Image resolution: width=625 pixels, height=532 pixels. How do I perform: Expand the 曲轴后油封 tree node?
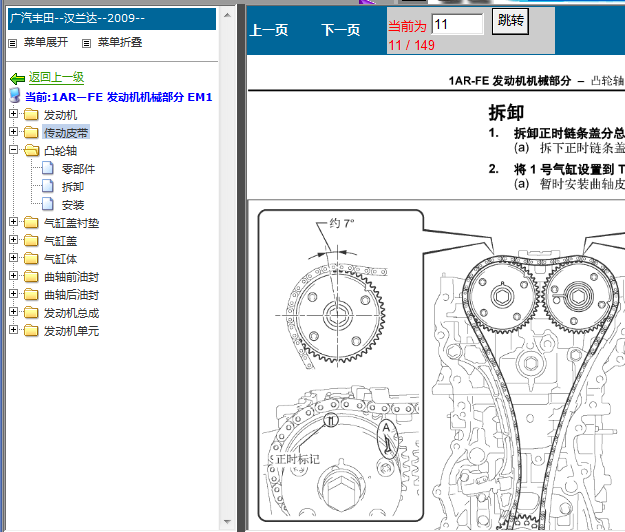pyautogui.click(x=14, y=294)
